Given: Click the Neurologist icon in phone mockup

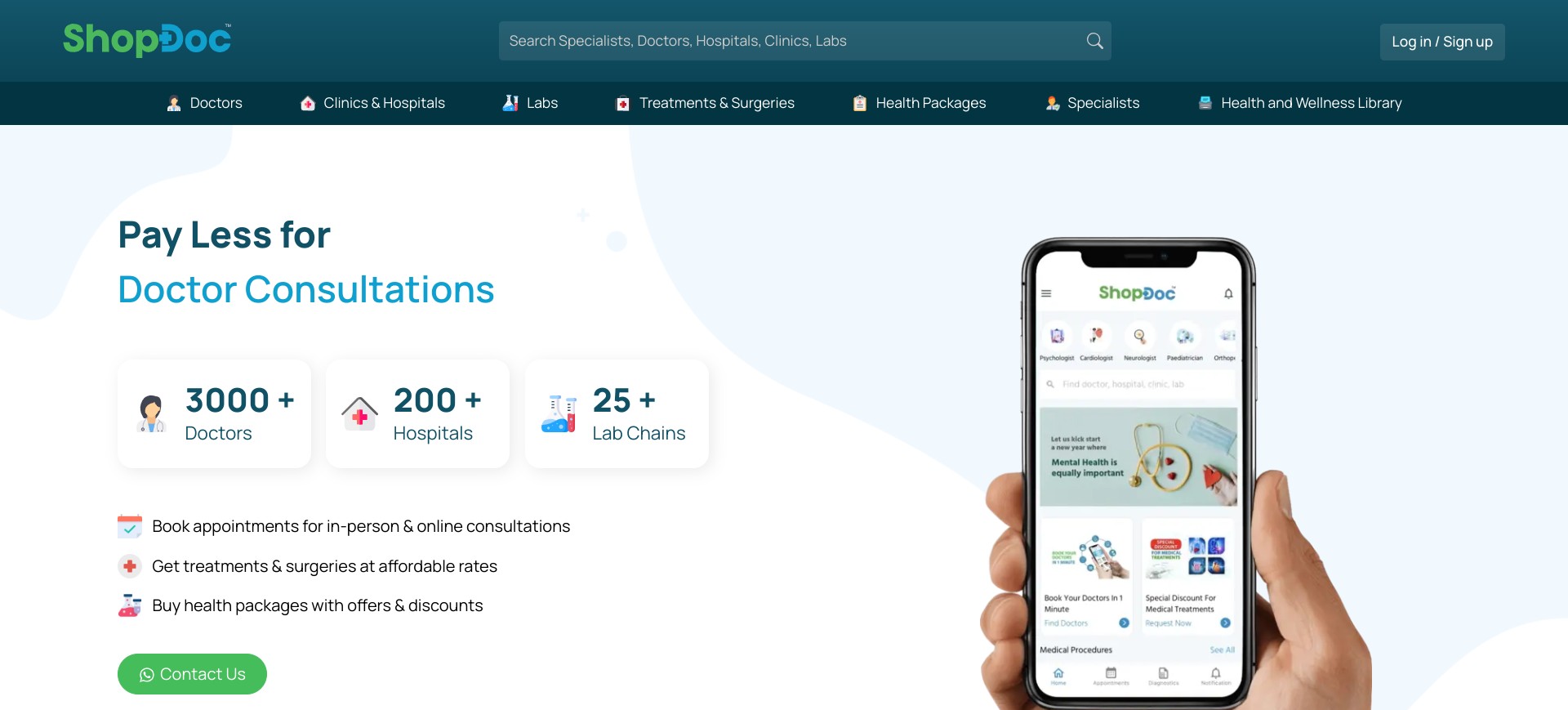Looking at the screenshot, I should click(x=1139, y=336).
